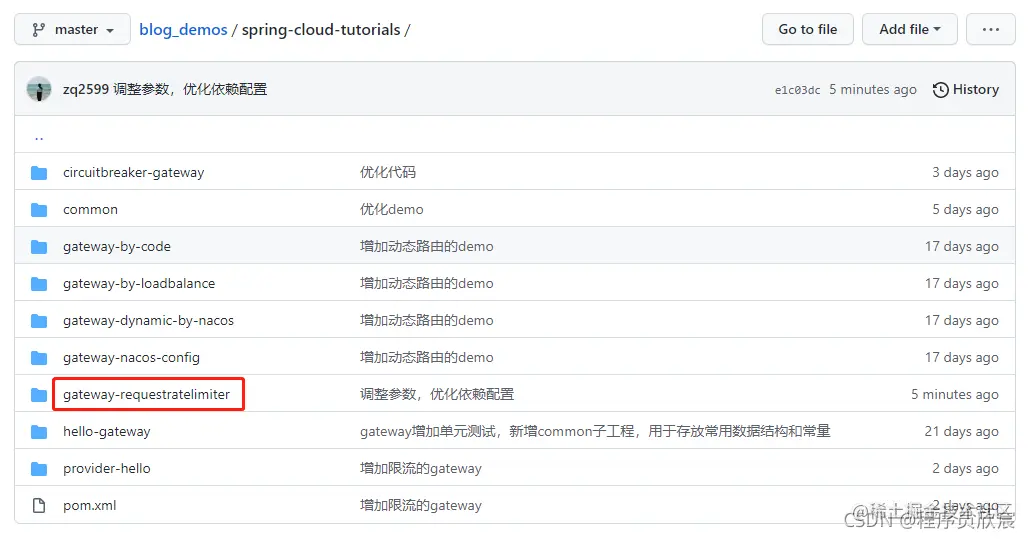Open the common folder
This screenshot has width=1030, height=539.
point(91,209)
